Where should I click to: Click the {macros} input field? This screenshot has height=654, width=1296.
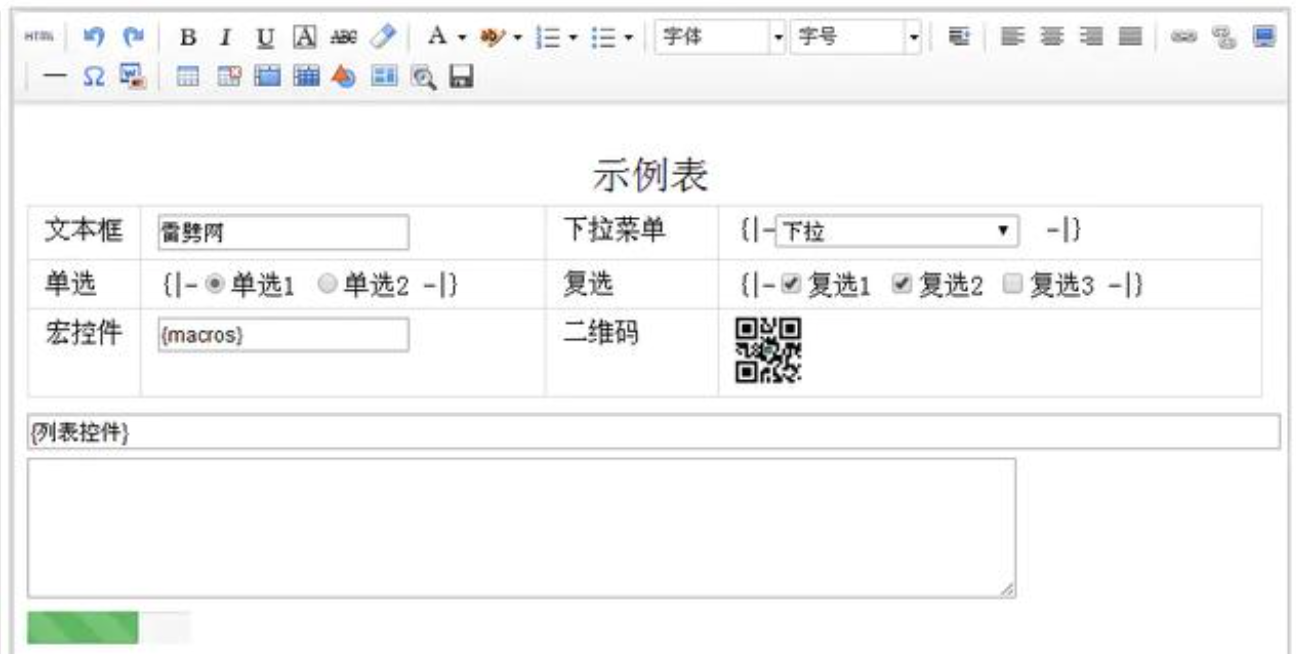click(283, 335)
